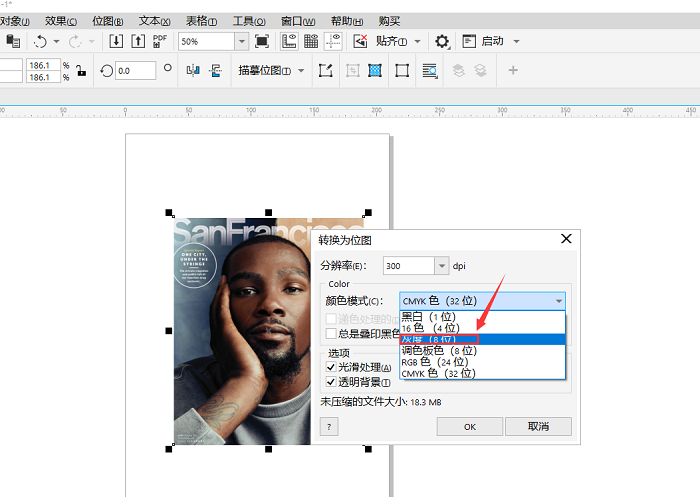Click the resolution 300 input field
700x497 pixels.
pyautogui.click(x=408, y=266)
